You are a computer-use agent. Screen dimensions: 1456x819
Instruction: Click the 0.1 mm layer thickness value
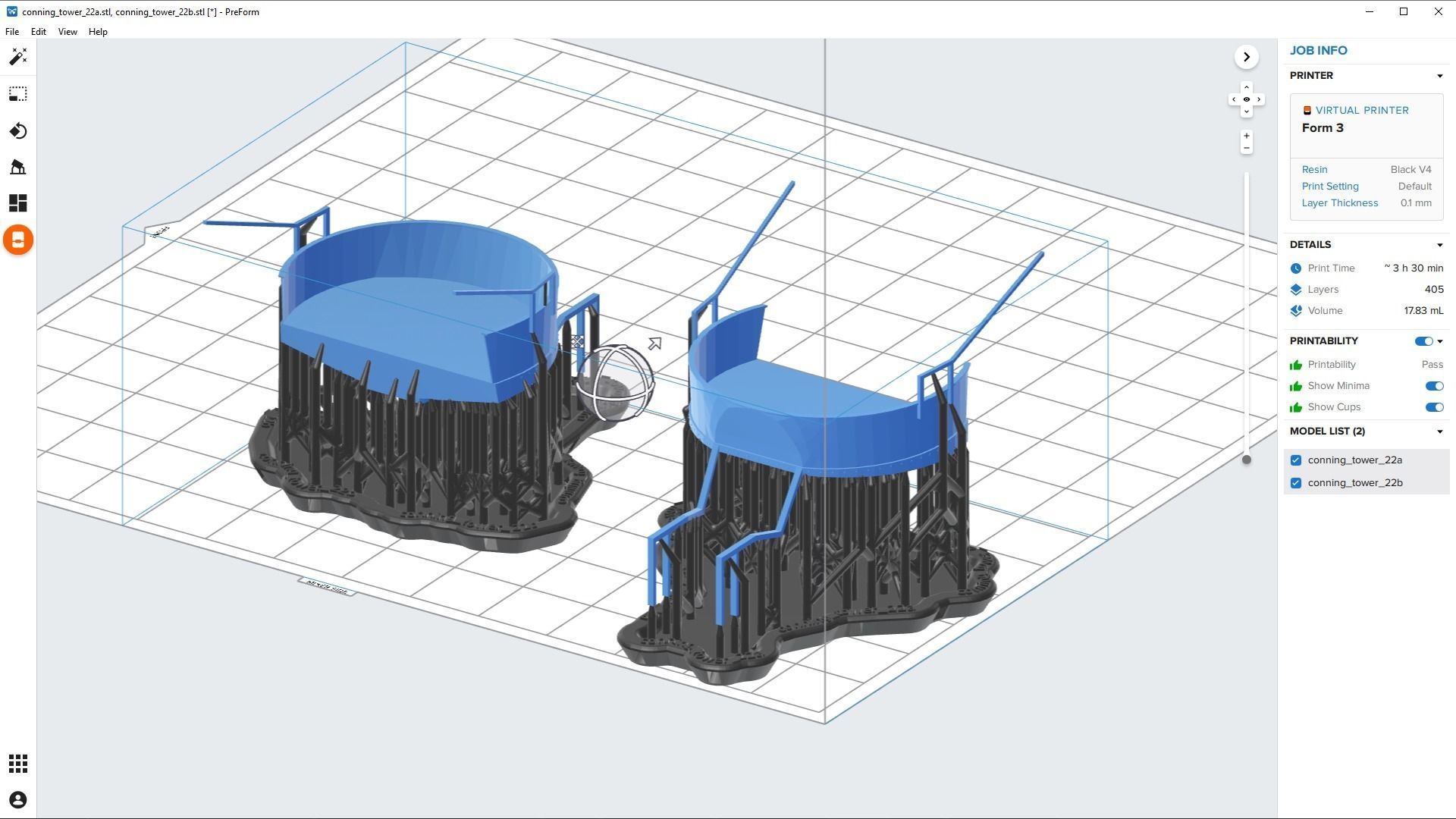coord(1416,203)
